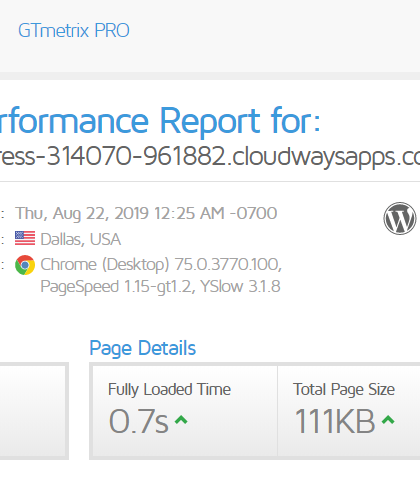The height and width of the screenshot is (486, 420).
Task: Click the USA flag icon
Action: pos(25,238)
